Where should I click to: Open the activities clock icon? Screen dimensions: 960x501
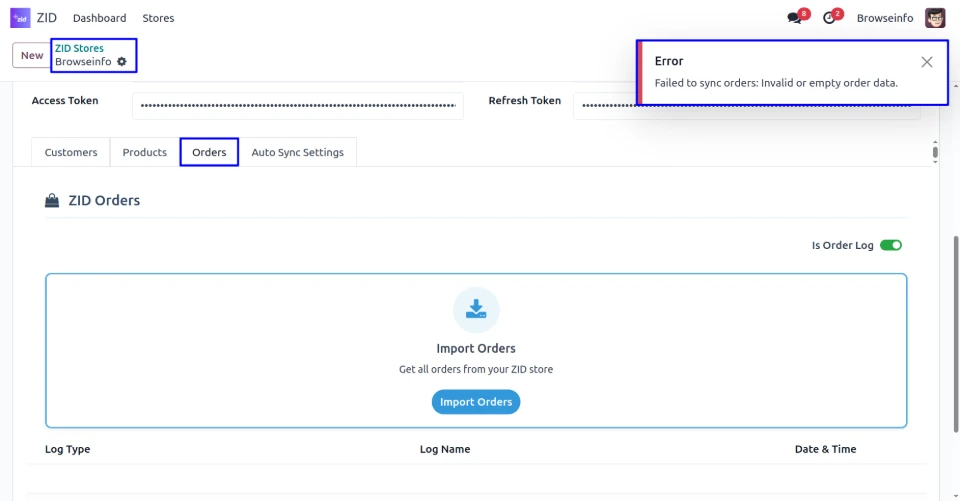tap(829, 18)
